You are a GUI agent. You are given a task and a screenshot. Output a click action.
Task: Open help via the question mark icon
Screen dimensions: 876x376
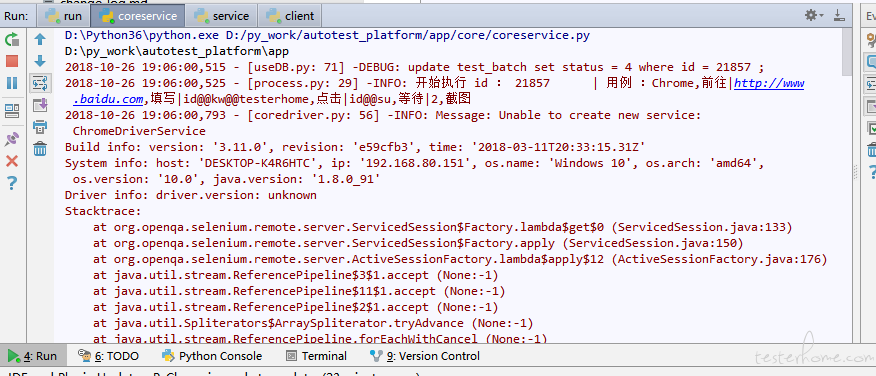tap(12, 183)
